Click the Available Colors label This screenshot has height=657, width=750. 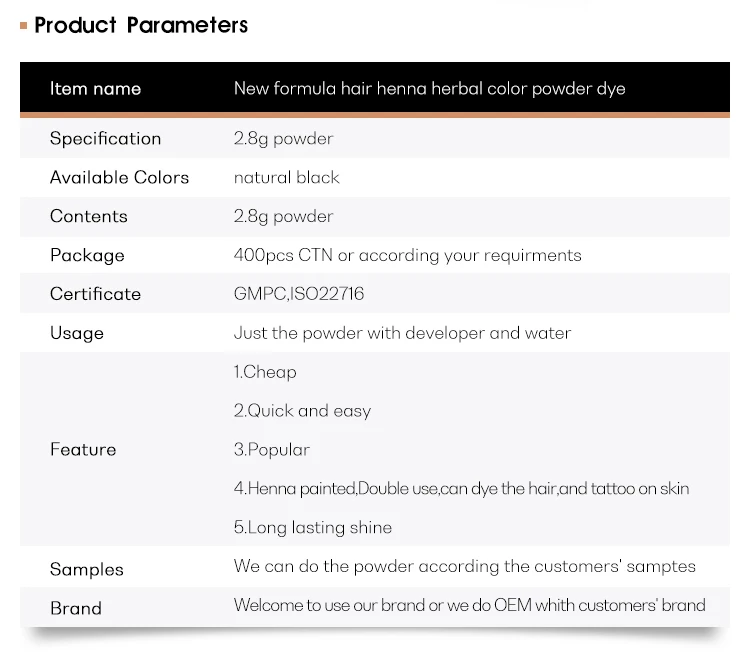119,178
